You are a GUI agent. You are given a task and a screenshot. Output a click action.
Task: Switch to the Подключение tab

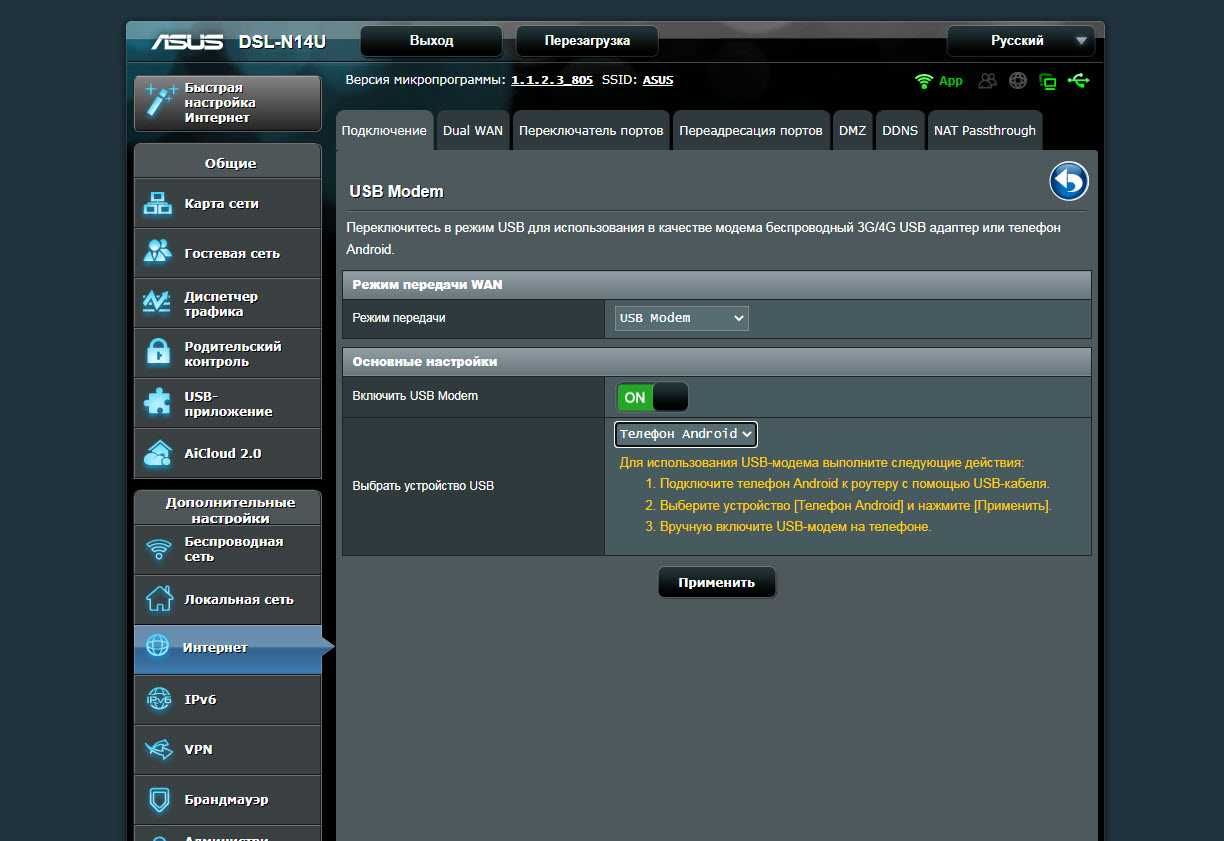tap(384, 131)
